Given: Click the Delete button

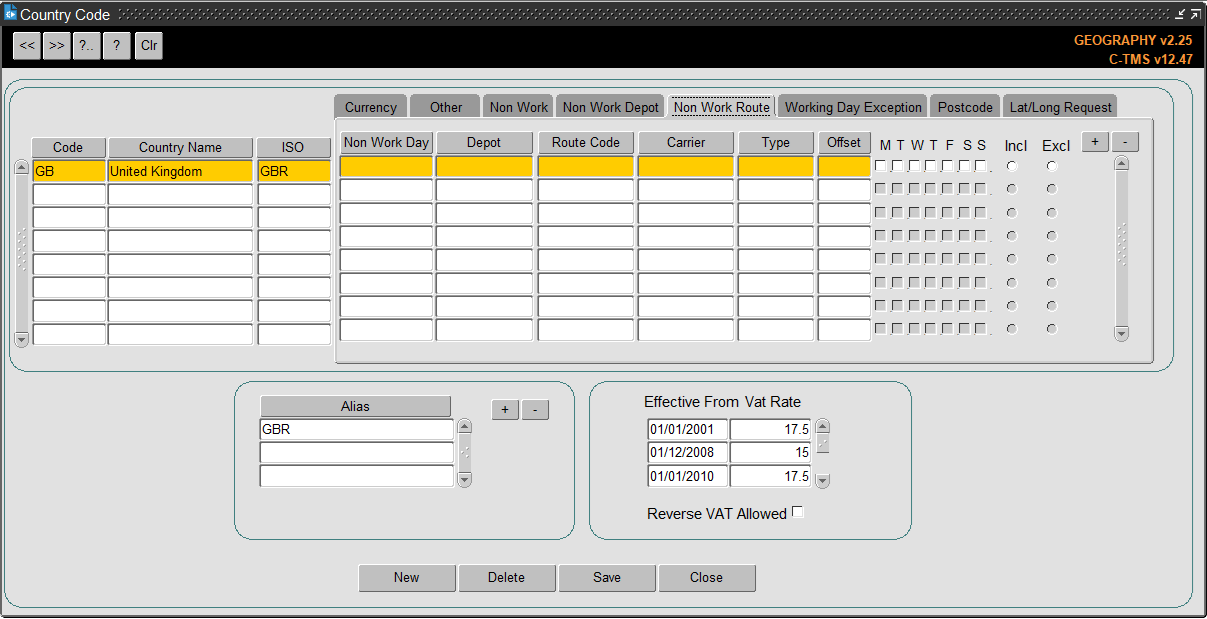Looking at the screenshot, I should 507,577.
